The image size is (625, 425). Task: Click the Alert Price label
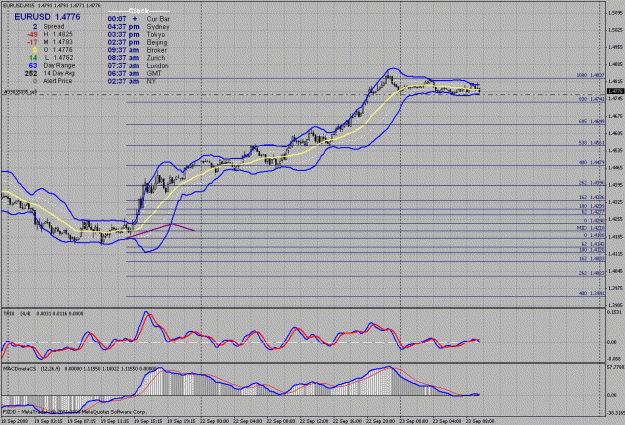point(57,81)
